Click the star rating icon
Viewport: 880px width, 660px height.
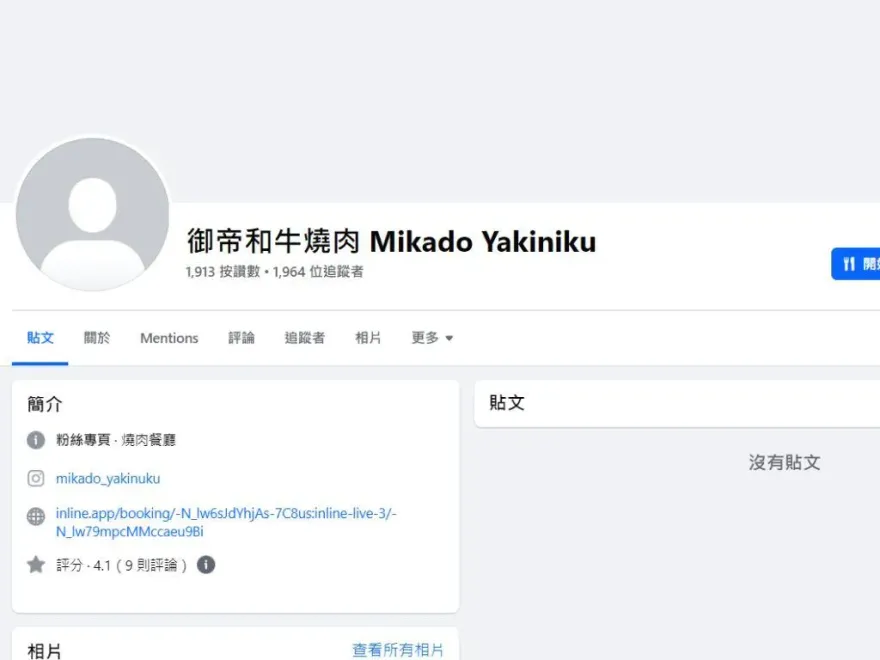tap(36, 565)
